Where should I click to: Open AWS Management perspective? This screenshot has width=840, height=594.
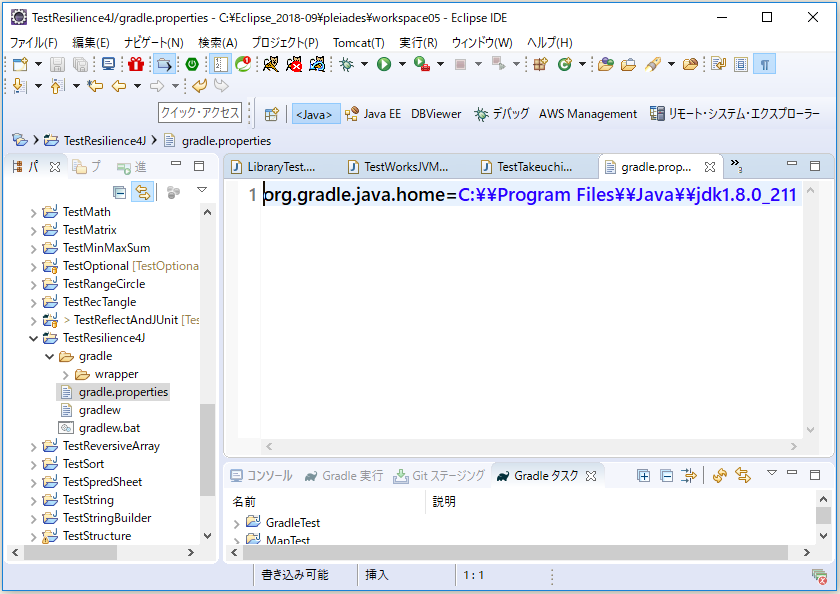point(588,114)
